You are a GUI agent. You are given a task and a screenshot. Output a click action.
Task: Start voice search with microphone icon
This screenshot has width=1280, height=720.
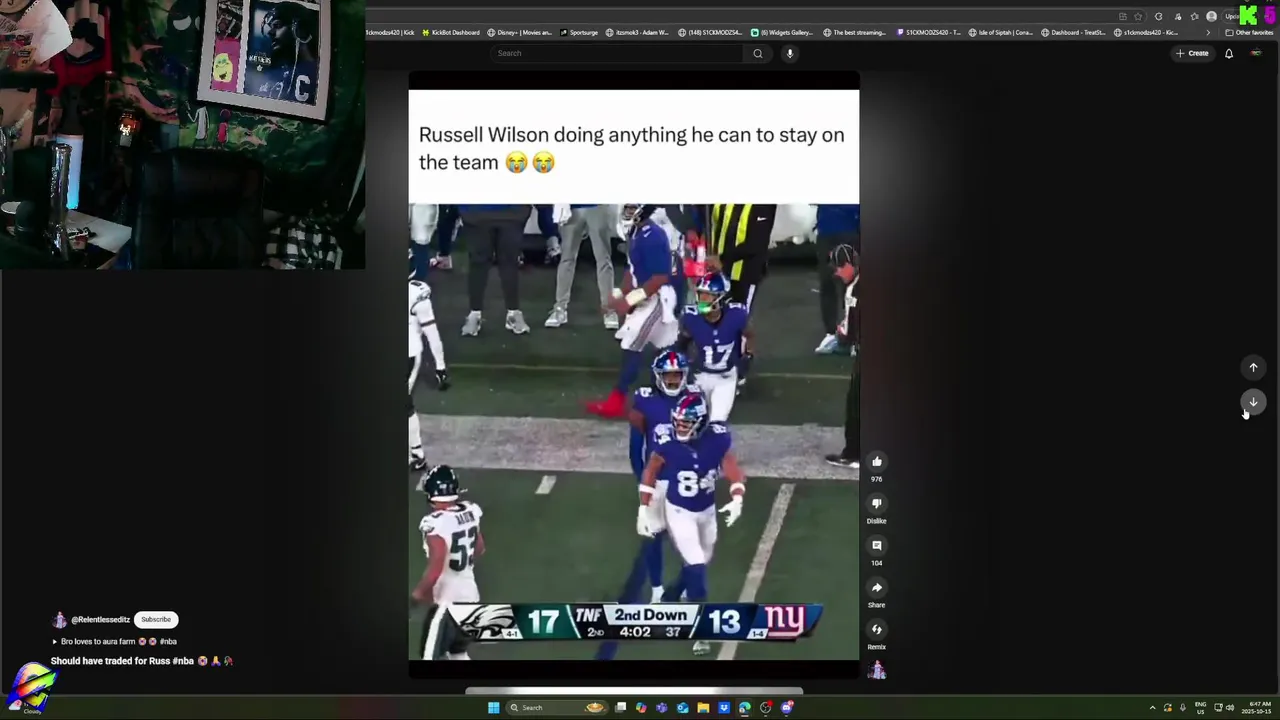tap(790, 53)
